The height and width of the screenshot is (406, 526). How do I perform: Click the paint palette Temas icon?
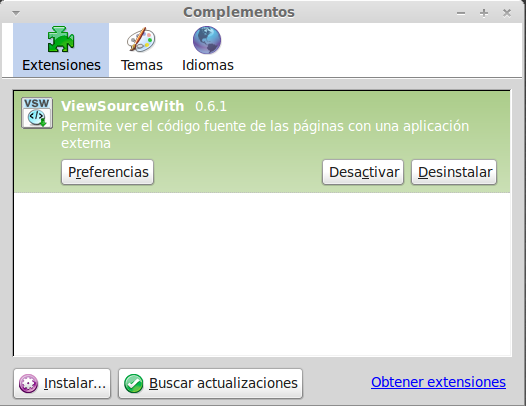(x=141, y=40)
